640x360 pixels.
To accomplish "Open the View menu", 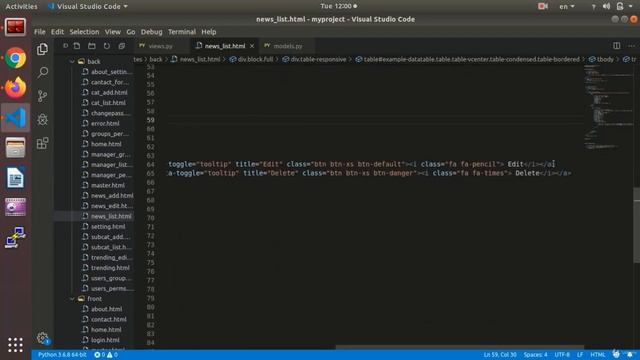I will pos(113,32).
